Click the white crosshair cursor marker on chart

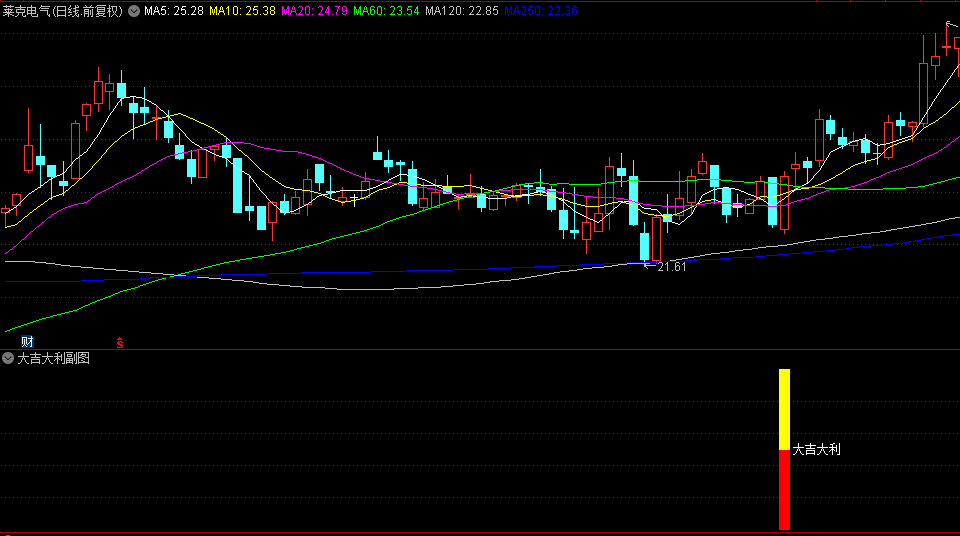click(x=354, y=198)
